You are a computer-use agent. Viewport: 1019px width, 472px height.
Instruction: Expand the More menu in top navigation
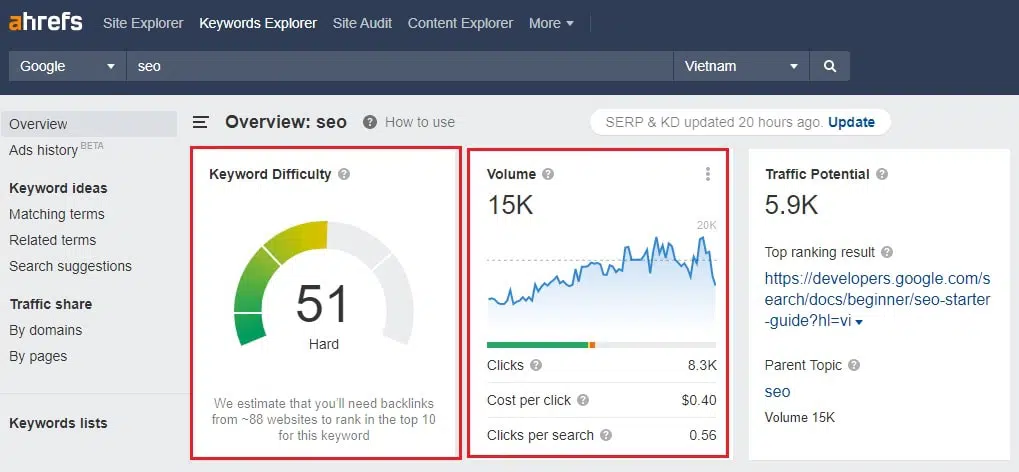click(551, 23)
